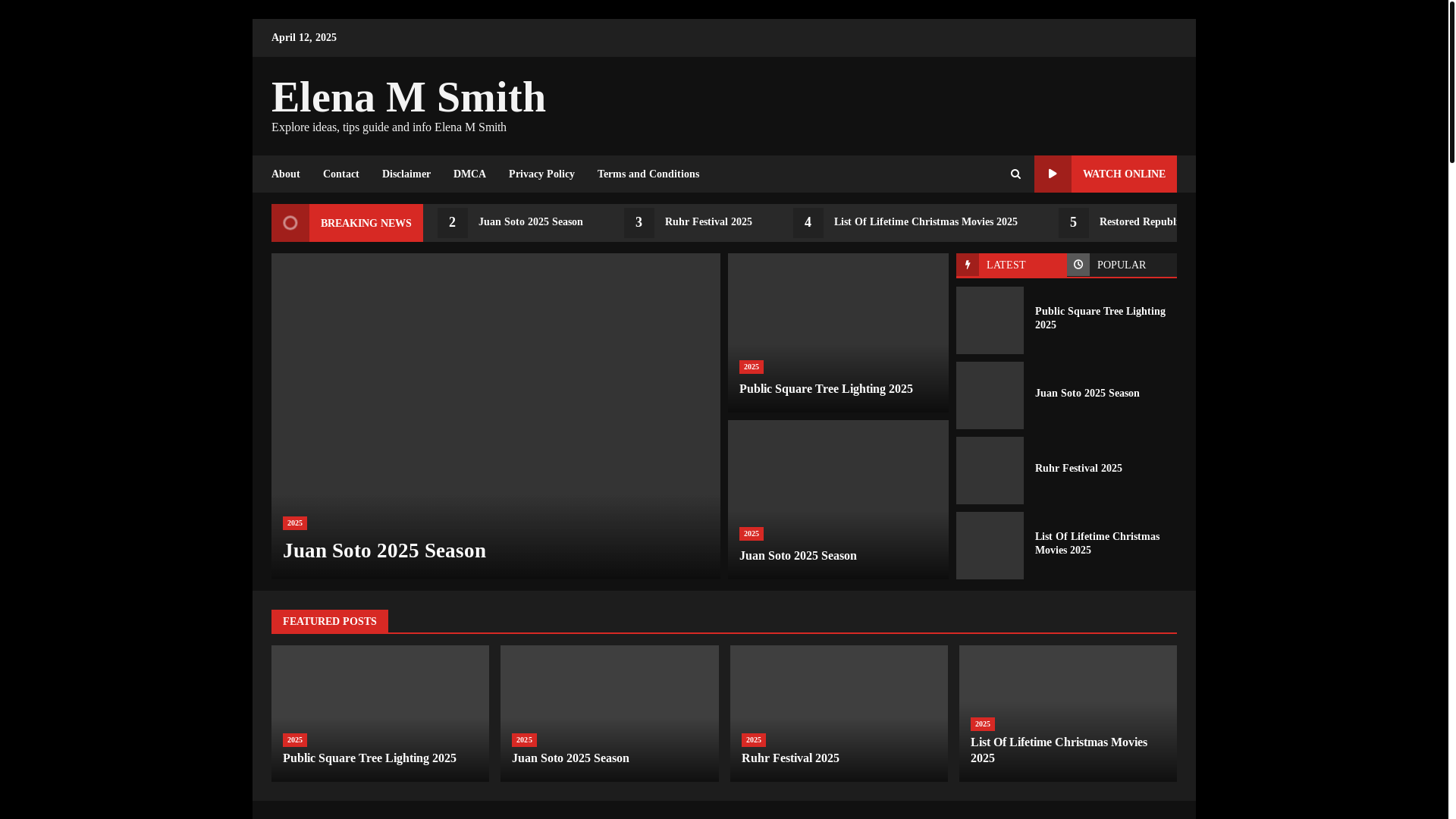
Task: Click ticker number 2 badge
Action: click(453, 223)
